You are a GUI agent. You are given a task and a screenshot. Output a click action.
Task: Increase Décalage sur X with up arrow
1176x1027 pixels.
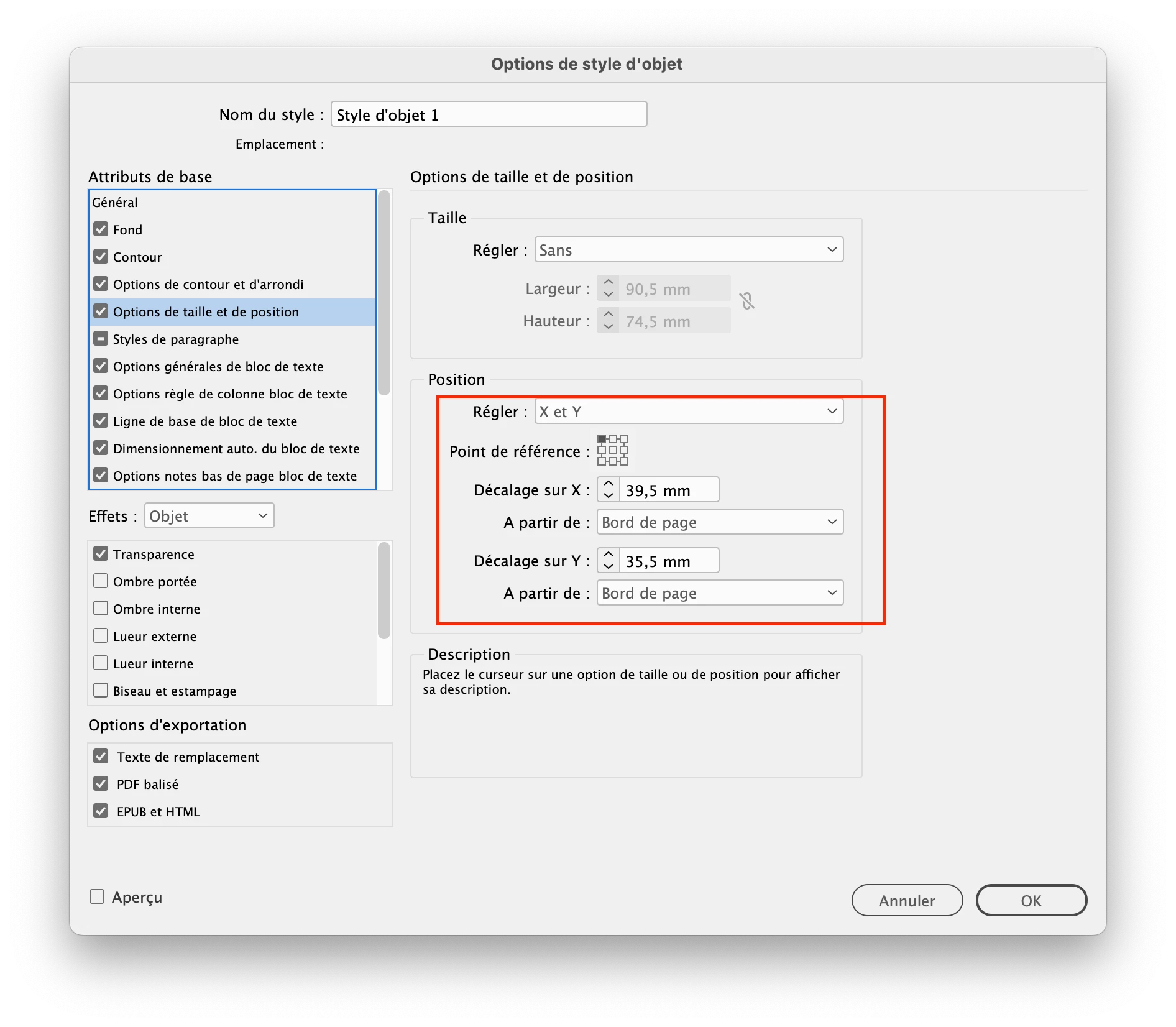click(x=609, y=484)
